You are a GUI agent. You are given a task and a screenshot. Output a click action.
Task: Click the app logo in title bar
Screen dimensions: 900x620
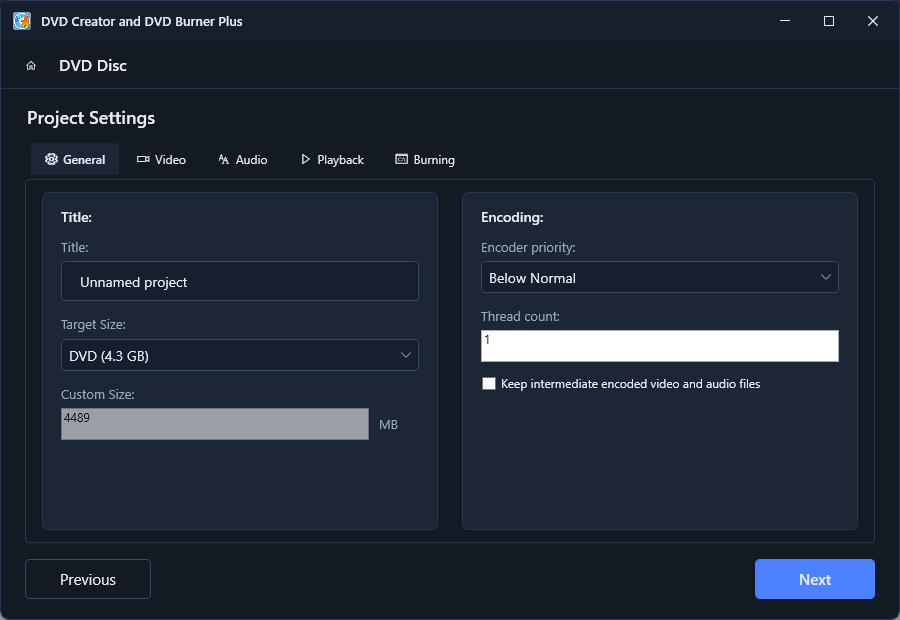22,21
